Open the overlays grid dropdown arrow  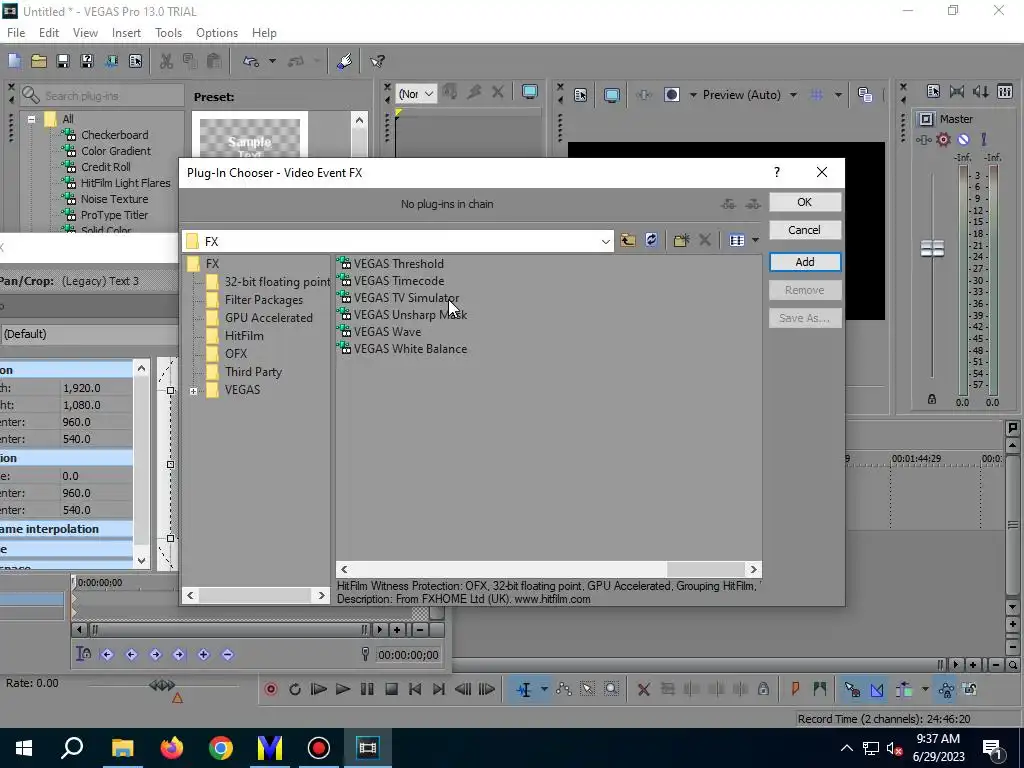coord(838,95)
